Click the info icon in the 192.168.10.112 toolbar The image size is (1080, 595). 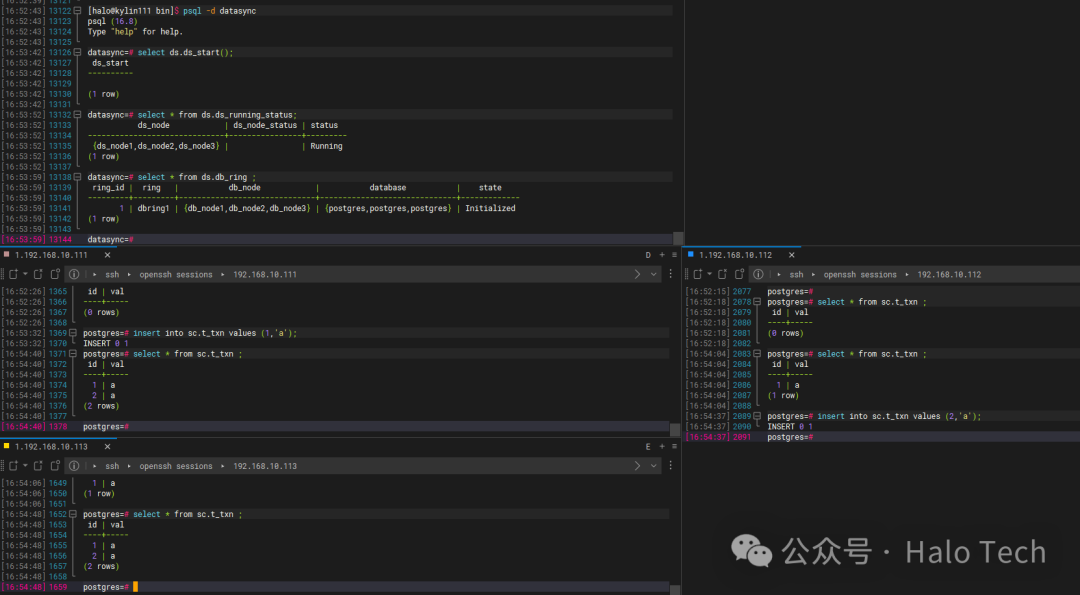click(x=758, y=274)
